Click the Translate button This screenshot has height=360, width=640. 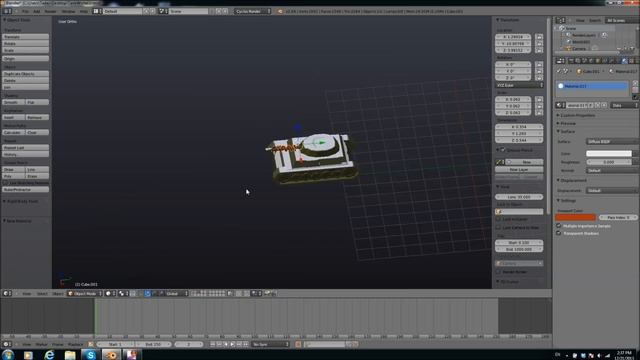click(25, 37)
